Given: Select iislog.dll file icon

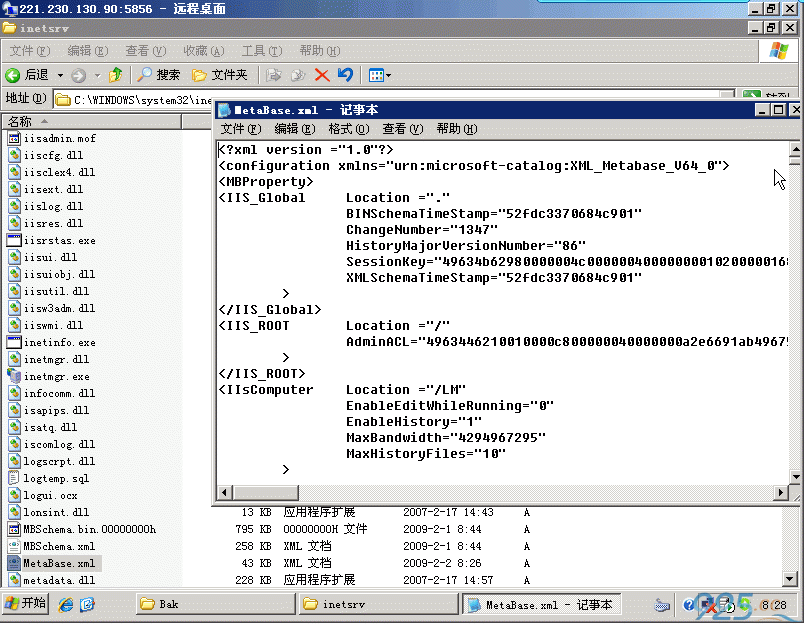Looking at the screenshot, I should click(x=14, y=207).
